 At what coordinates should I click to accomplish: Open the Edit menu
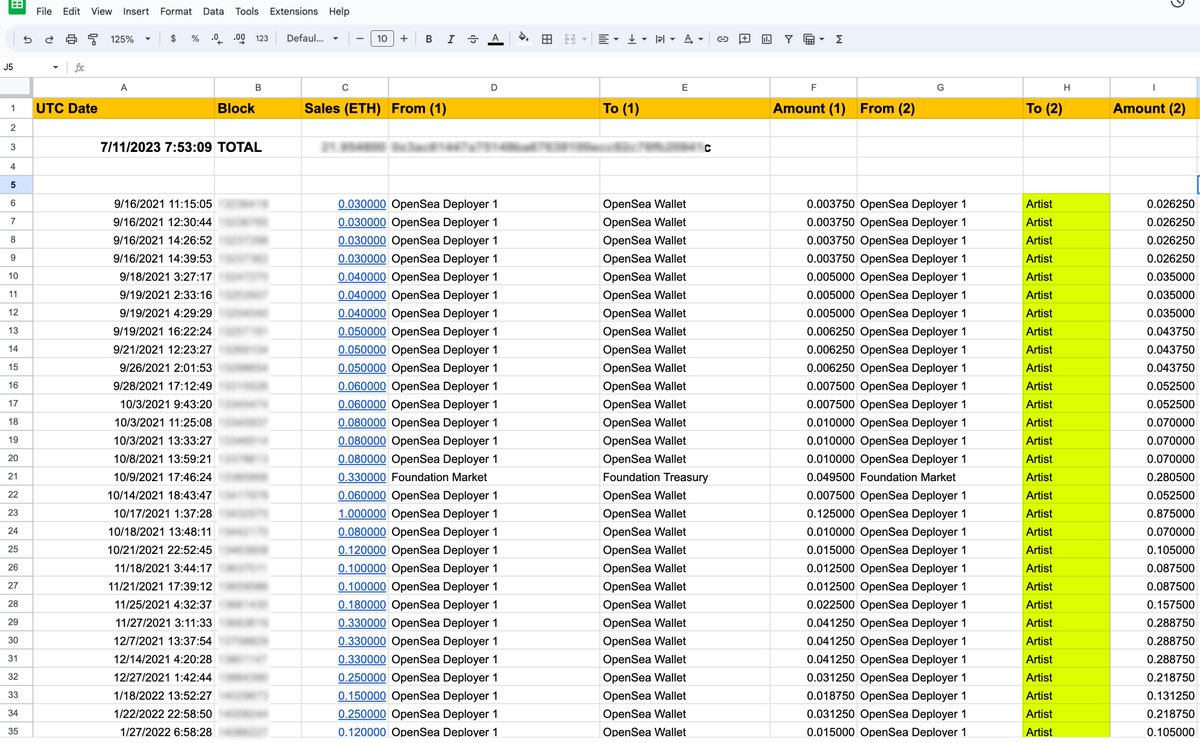click(x=71, y=11)
